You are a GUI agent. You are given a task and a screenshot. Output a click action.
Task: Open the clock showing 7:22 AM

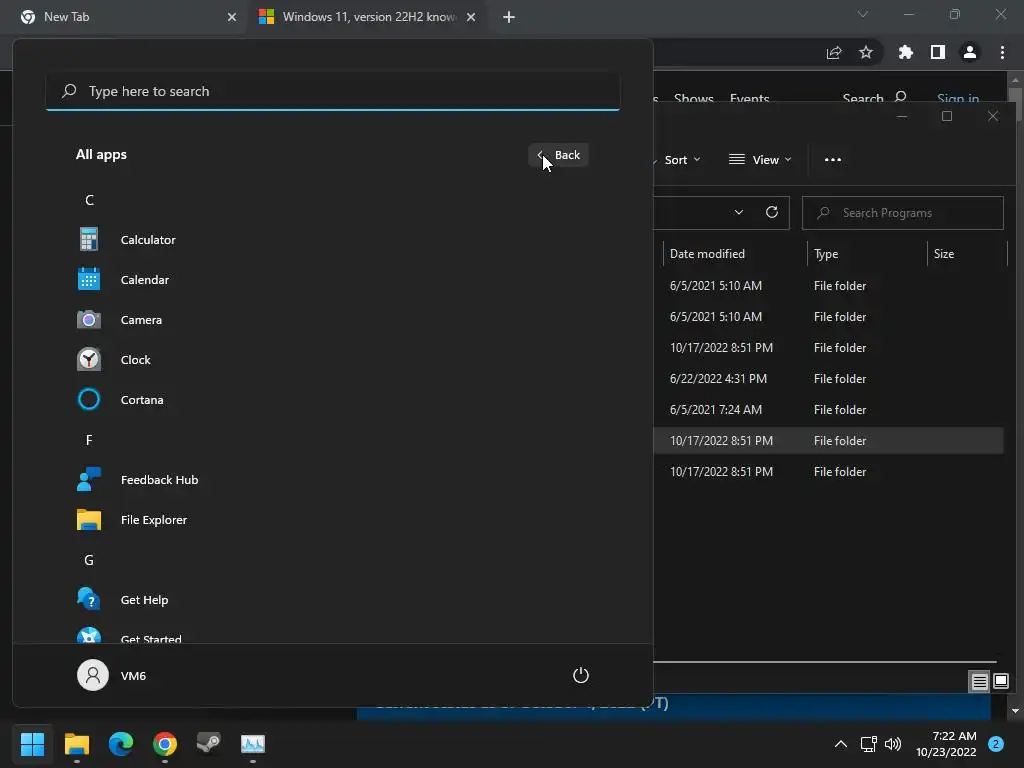pos(946,744)
